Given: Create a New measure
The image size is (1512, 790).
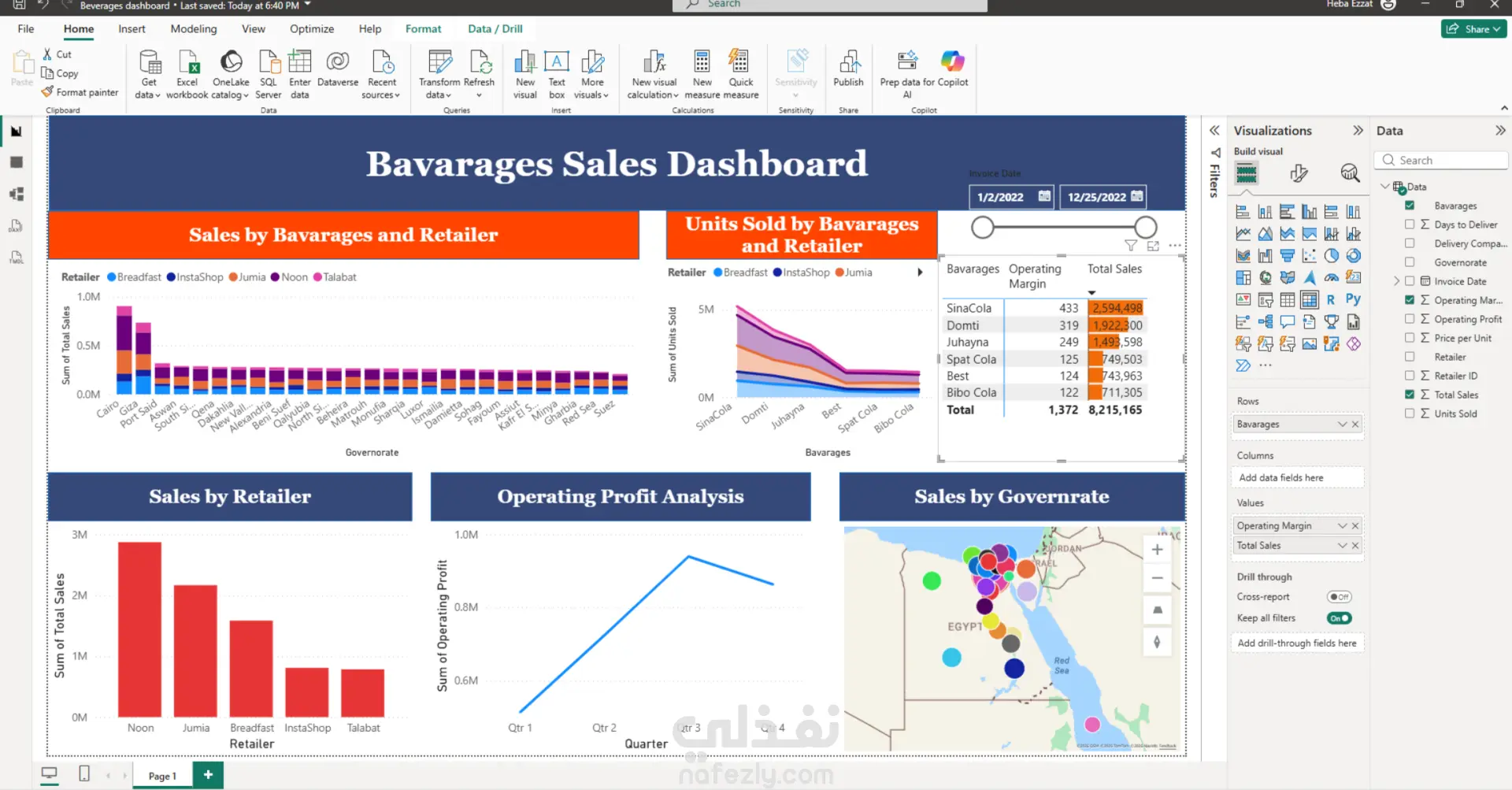Looking at the screenshot, I should (702, 74).
